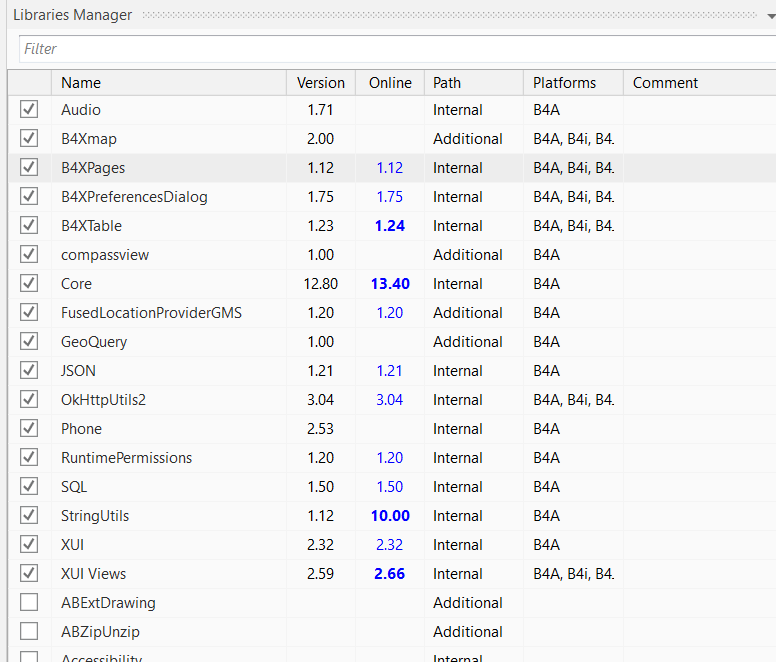Disable the StringUtils library checkbox
This screenshot has height=662, width=776.
click(29, 516)
